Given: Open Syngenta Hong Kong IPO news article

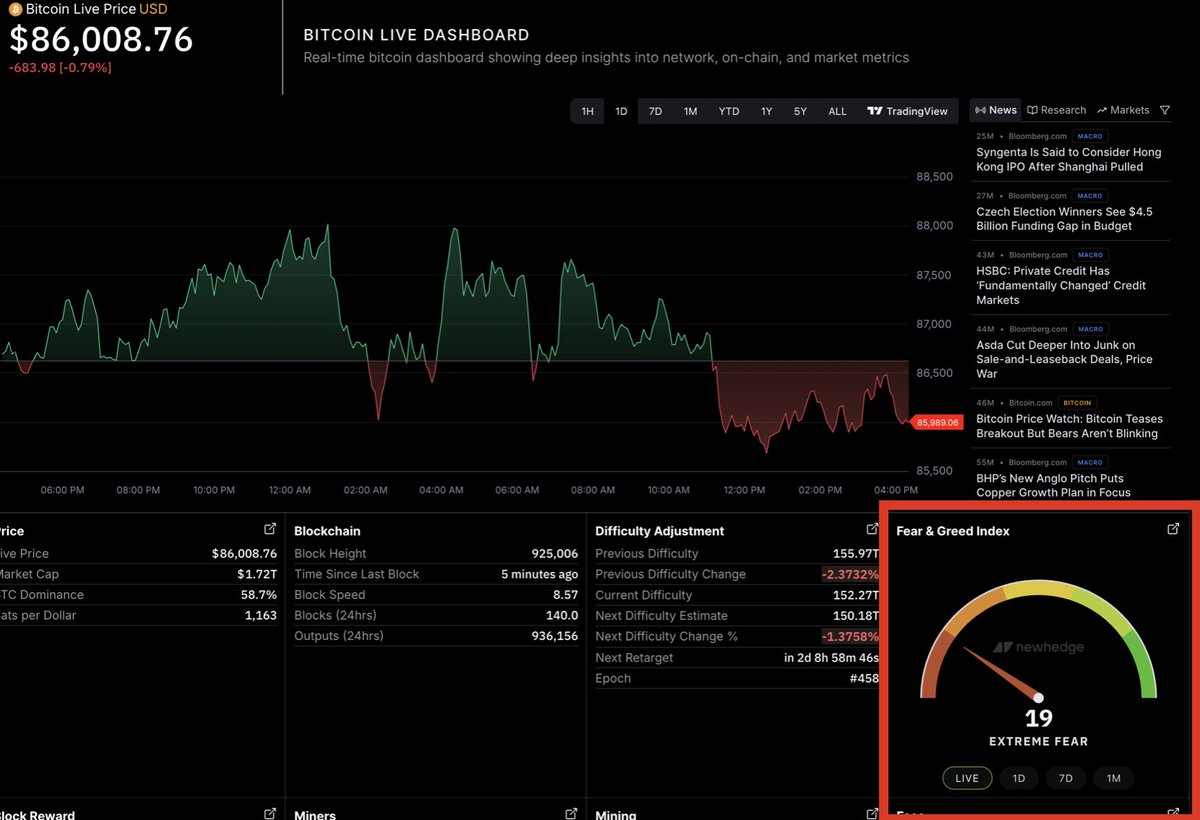Looking at the screenshot, I should tap(1069, 159).
